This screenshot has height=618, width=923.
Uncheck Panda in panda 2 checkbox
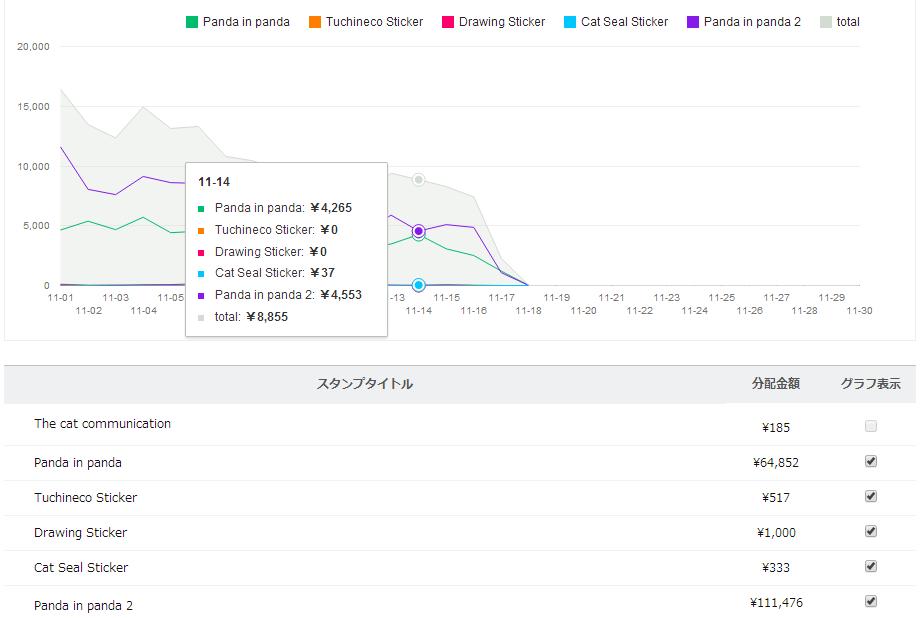871,601
